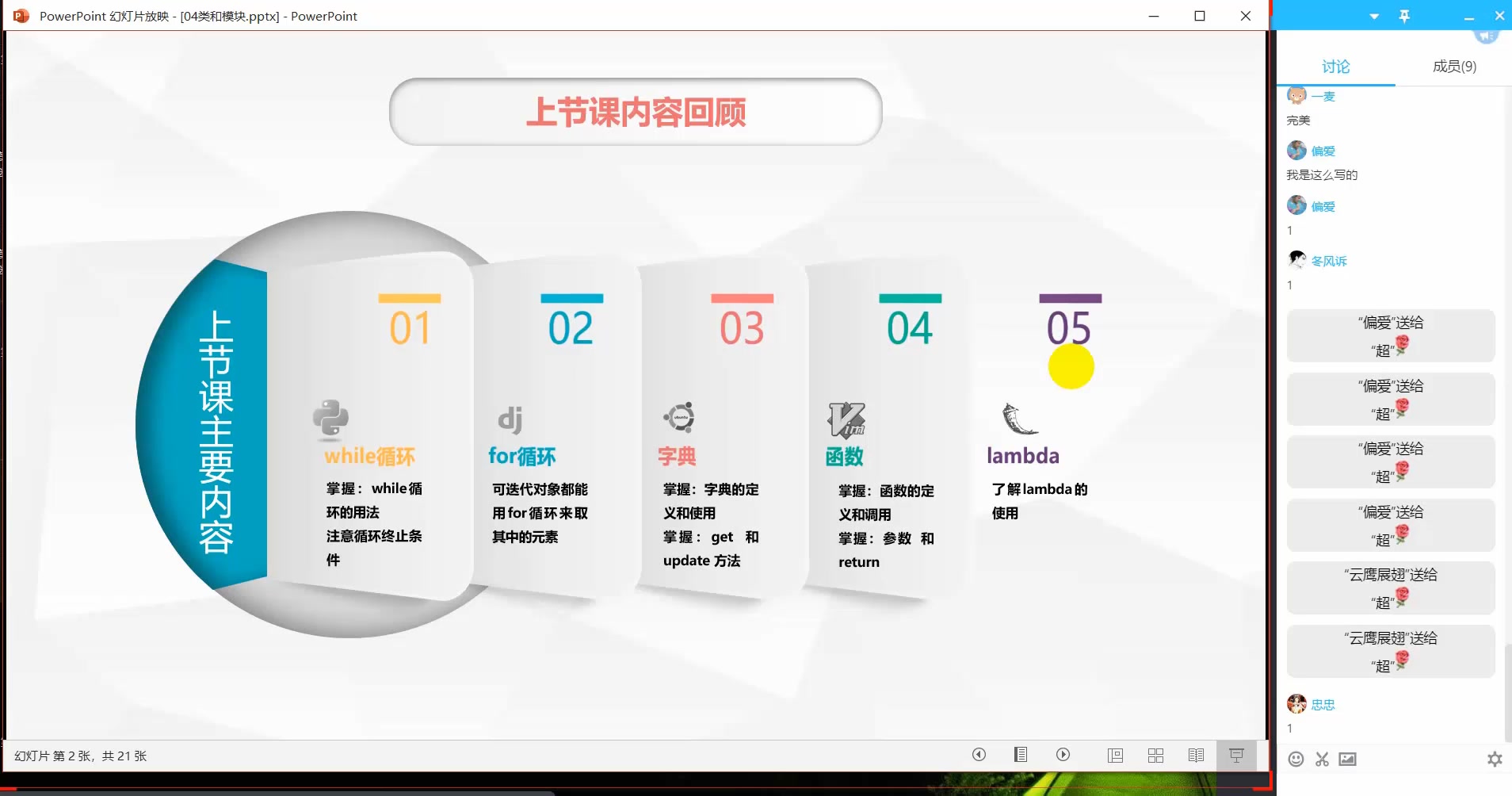Click the previous slide arrow in the toolbar
Screen dimensions: 1512x796
click(980, 755)
